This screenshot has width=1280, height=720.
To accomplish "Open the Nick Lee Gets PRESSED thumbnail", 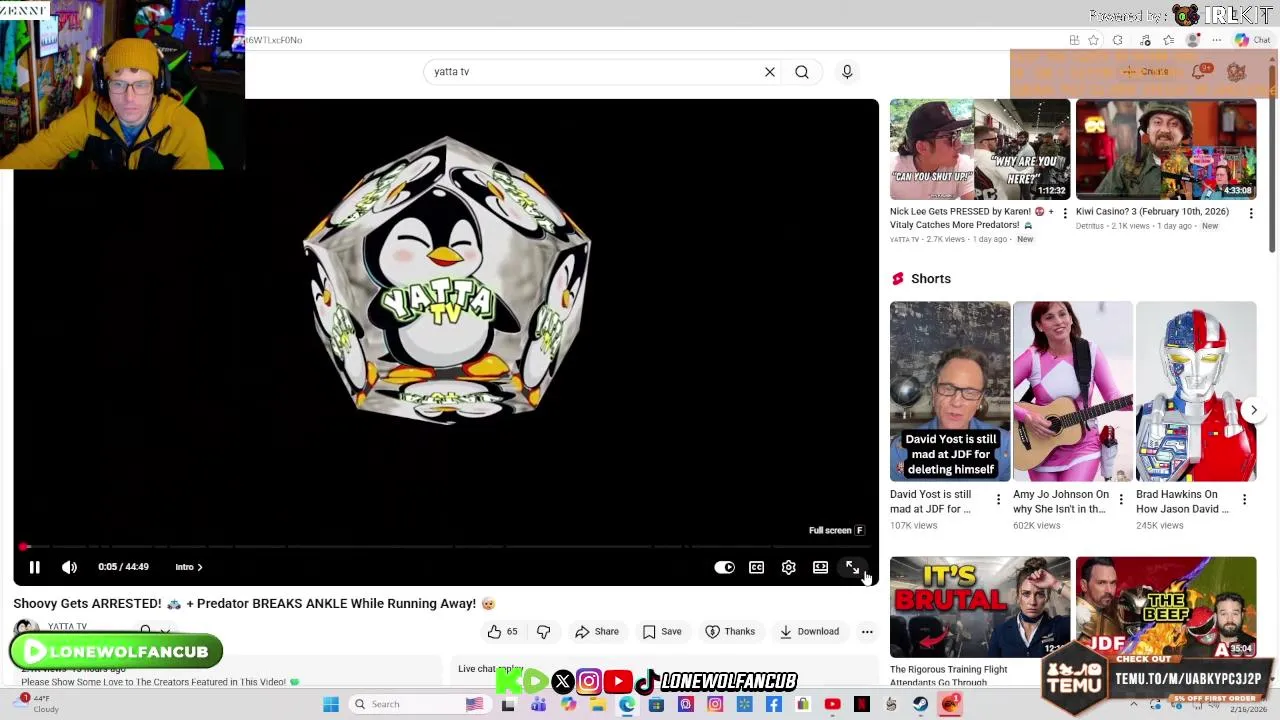I will 980,149.
